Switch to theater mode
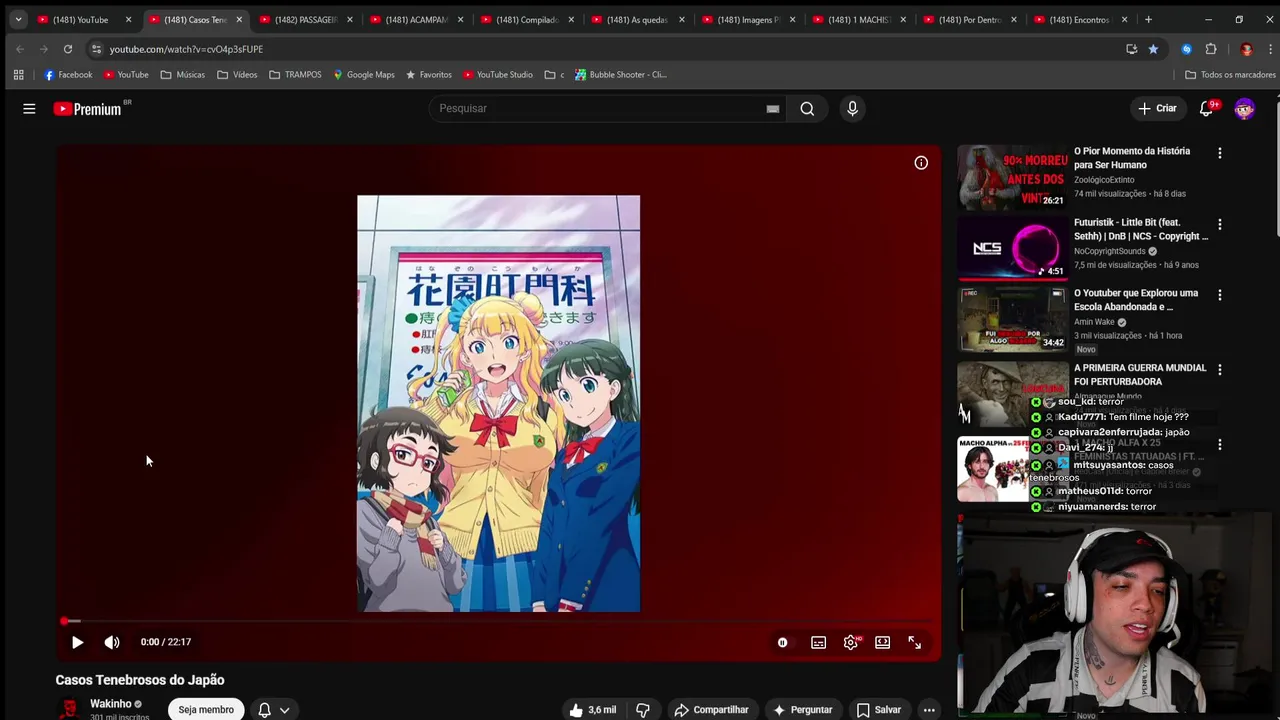Image resolution: width=1280 pixels, height=720 pixels. click(882, 642)
